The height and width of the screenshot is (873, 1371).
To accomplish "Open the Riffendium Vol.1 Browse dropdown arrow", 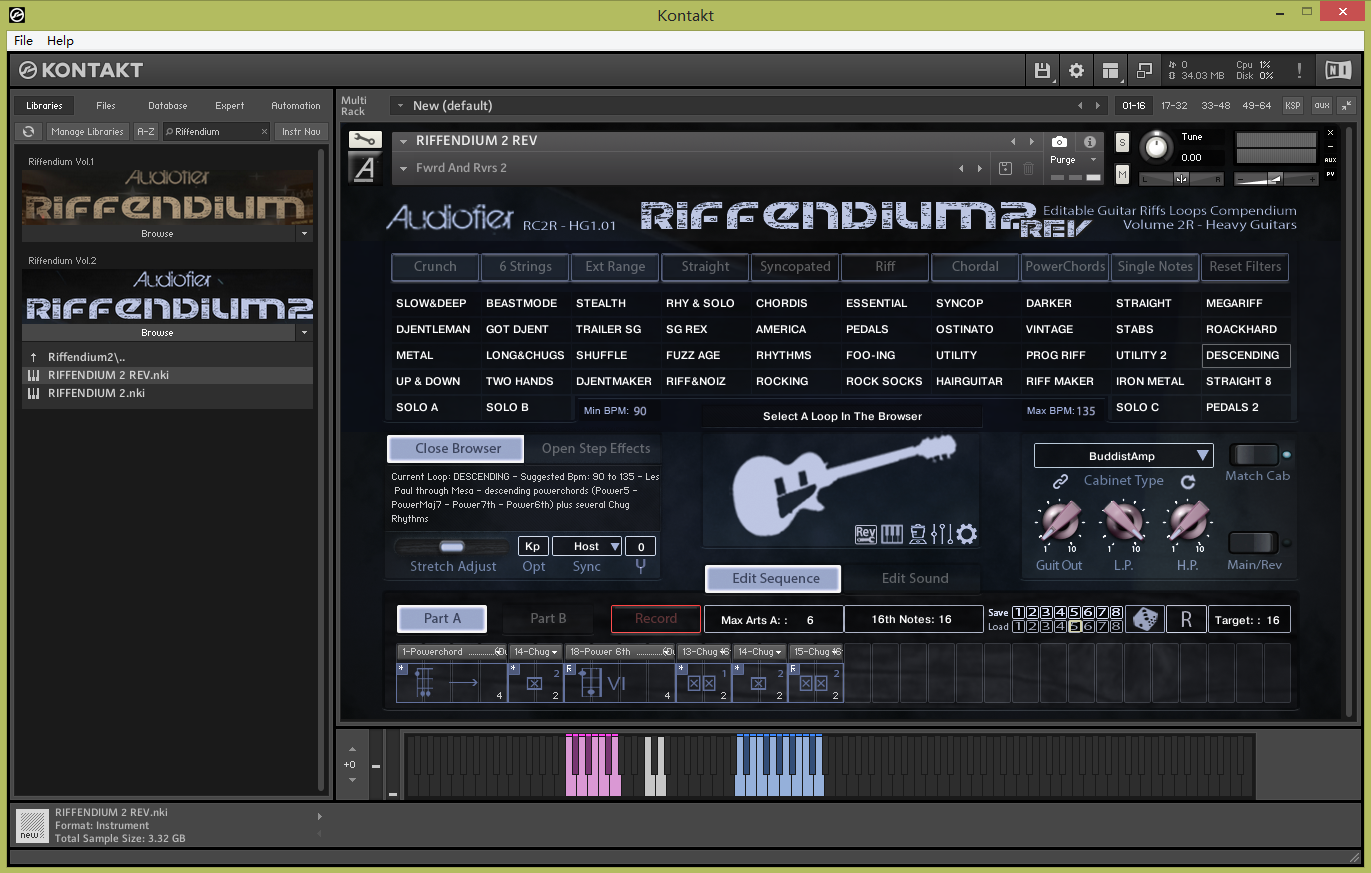I will (304, 234).
